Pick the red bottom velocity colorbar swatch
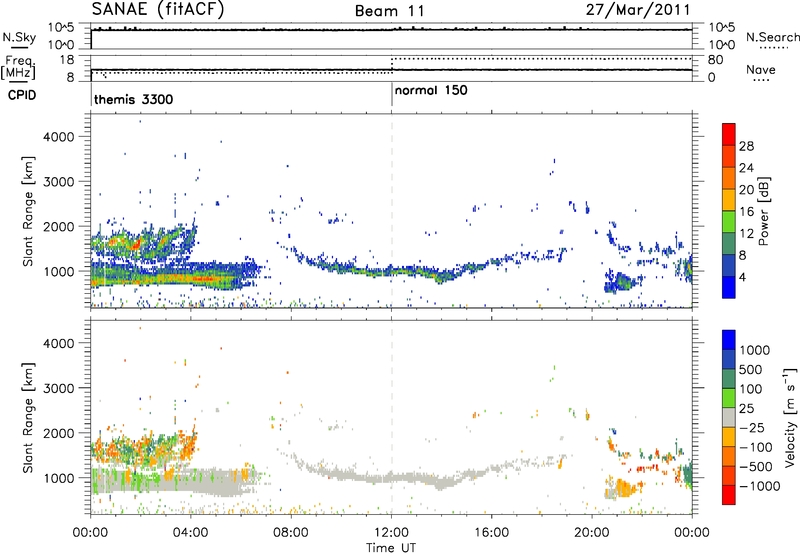Image resolution: width=800 pixels, height=554 pixels. pyautogui.click(x=729, y=495)
